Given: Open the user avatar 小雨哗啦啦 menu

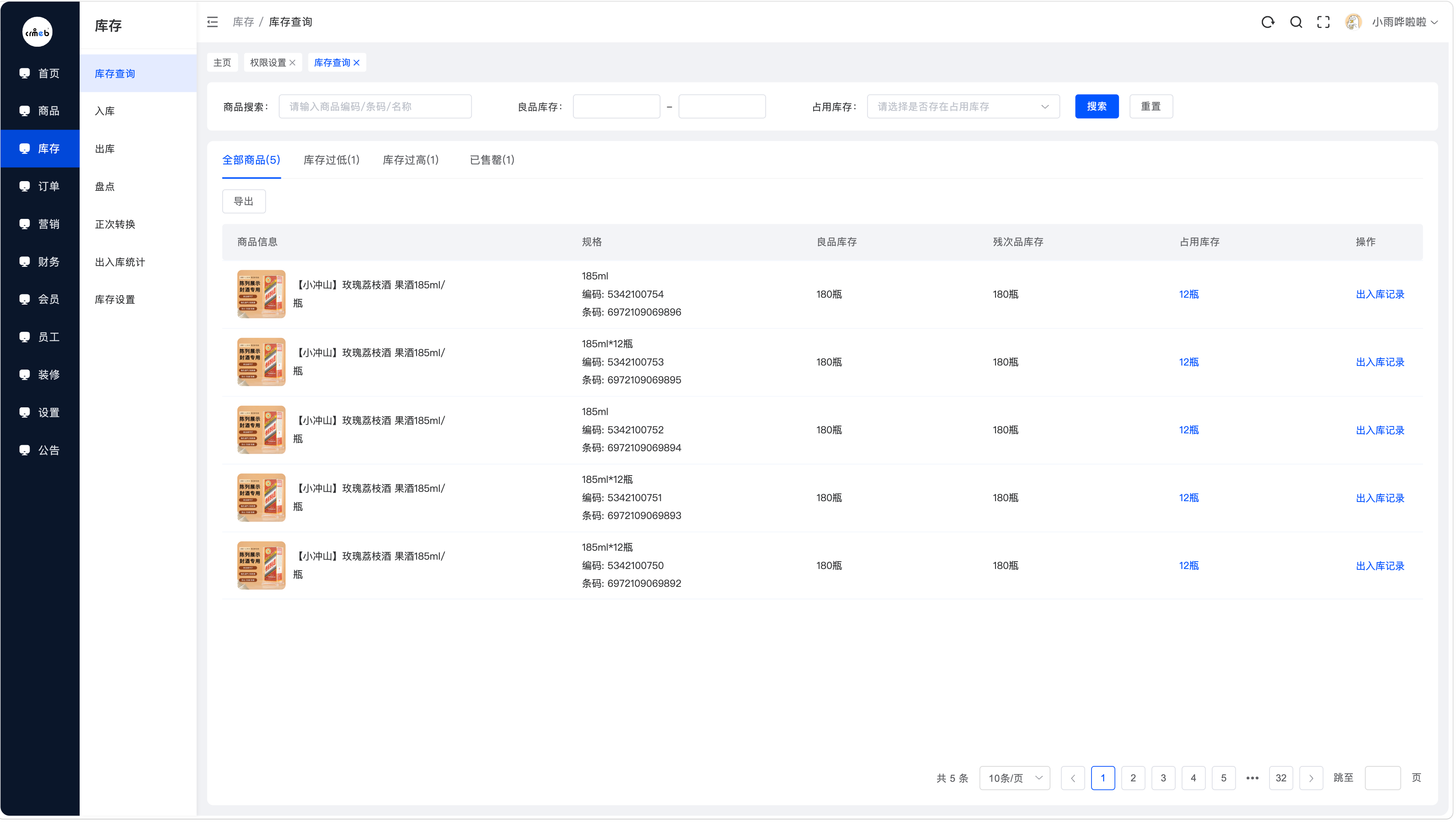Looking at the screenshot, I should coord(1391,22).
